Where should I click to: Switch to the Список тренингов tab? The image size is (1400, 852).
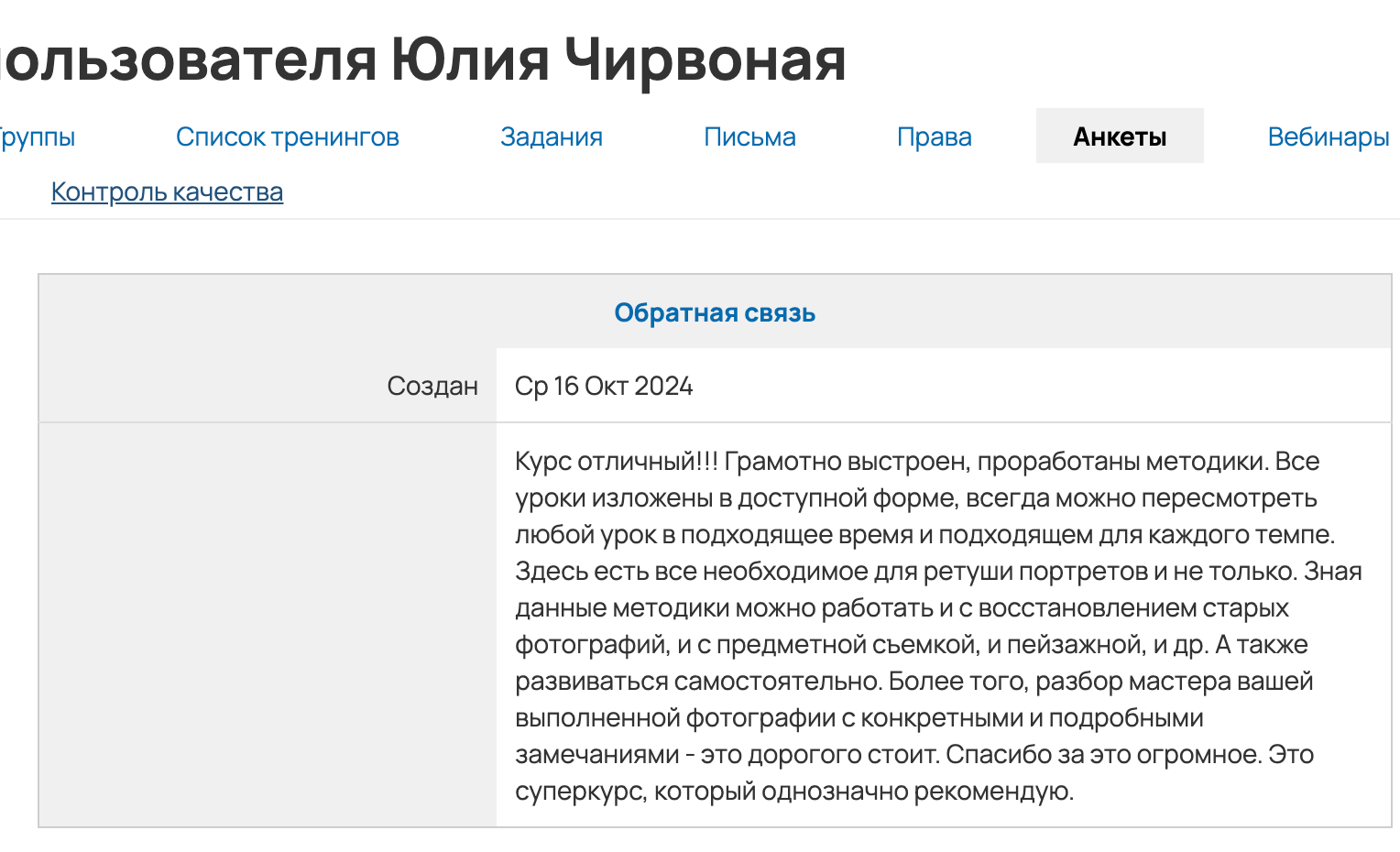click(x=287, y=137)
